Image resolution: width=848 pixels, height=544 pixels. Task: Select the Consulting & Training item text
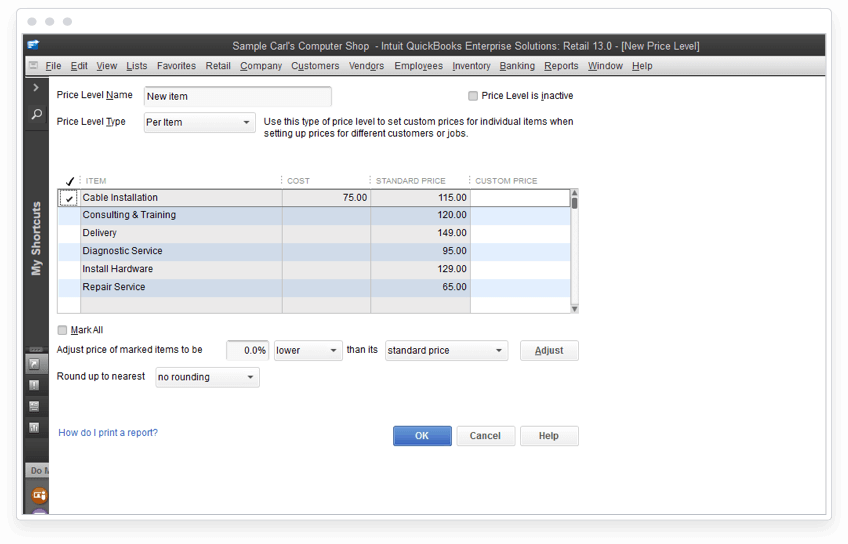[129, 215]
